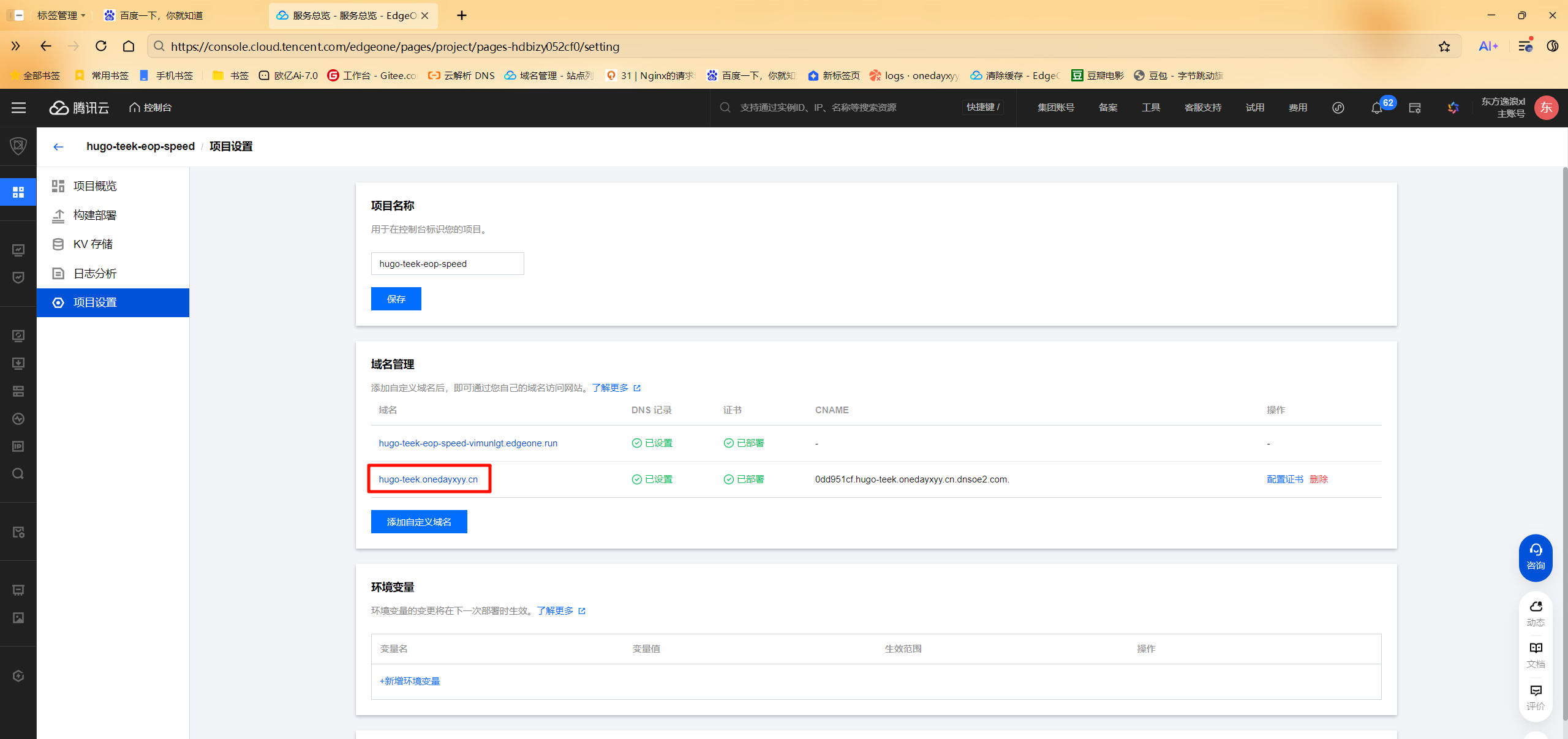Go to the KV 存储 menu item
1568x739 pixels.
click(93, 244)
